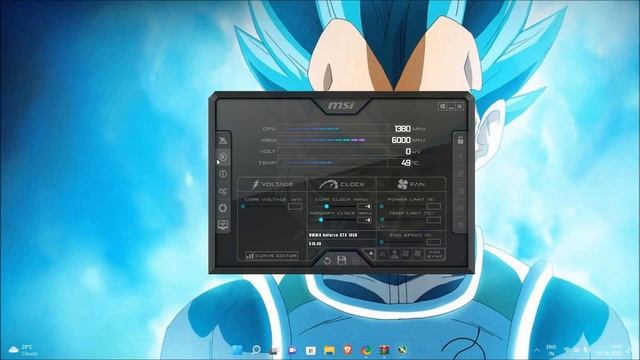Close the MSI Afterburner window
The height and width of the screenshot is (360, 640).
pyautogui.click(x=460, y=107)
